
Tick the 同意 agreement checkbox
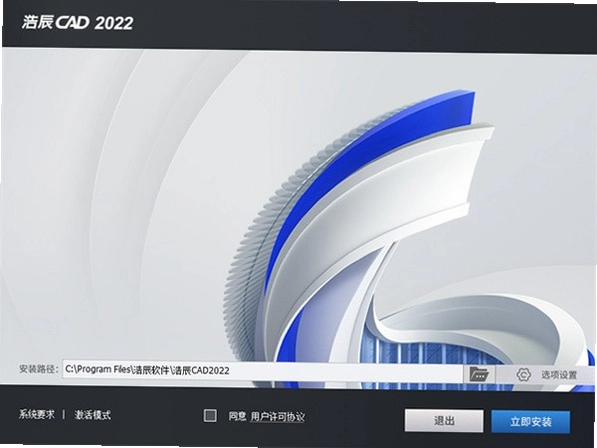coord(210,415)
